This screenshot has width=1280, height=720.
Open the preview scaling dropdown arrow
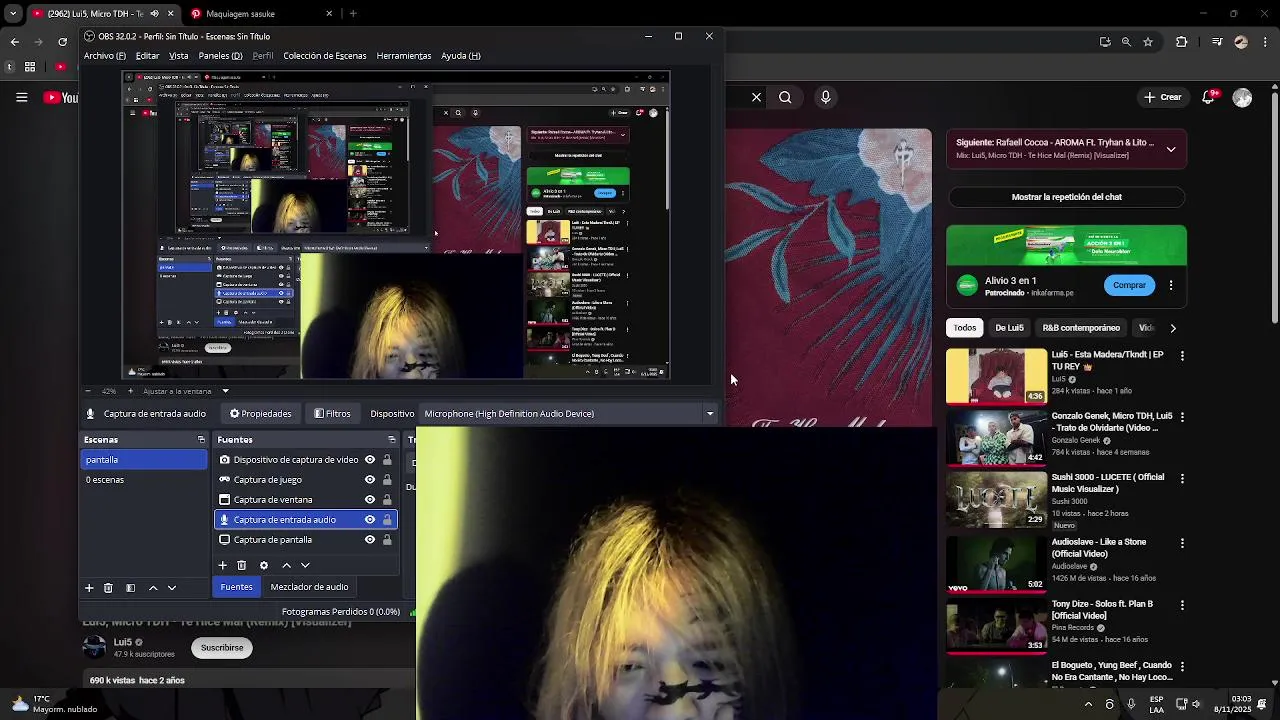pos(225,391)
